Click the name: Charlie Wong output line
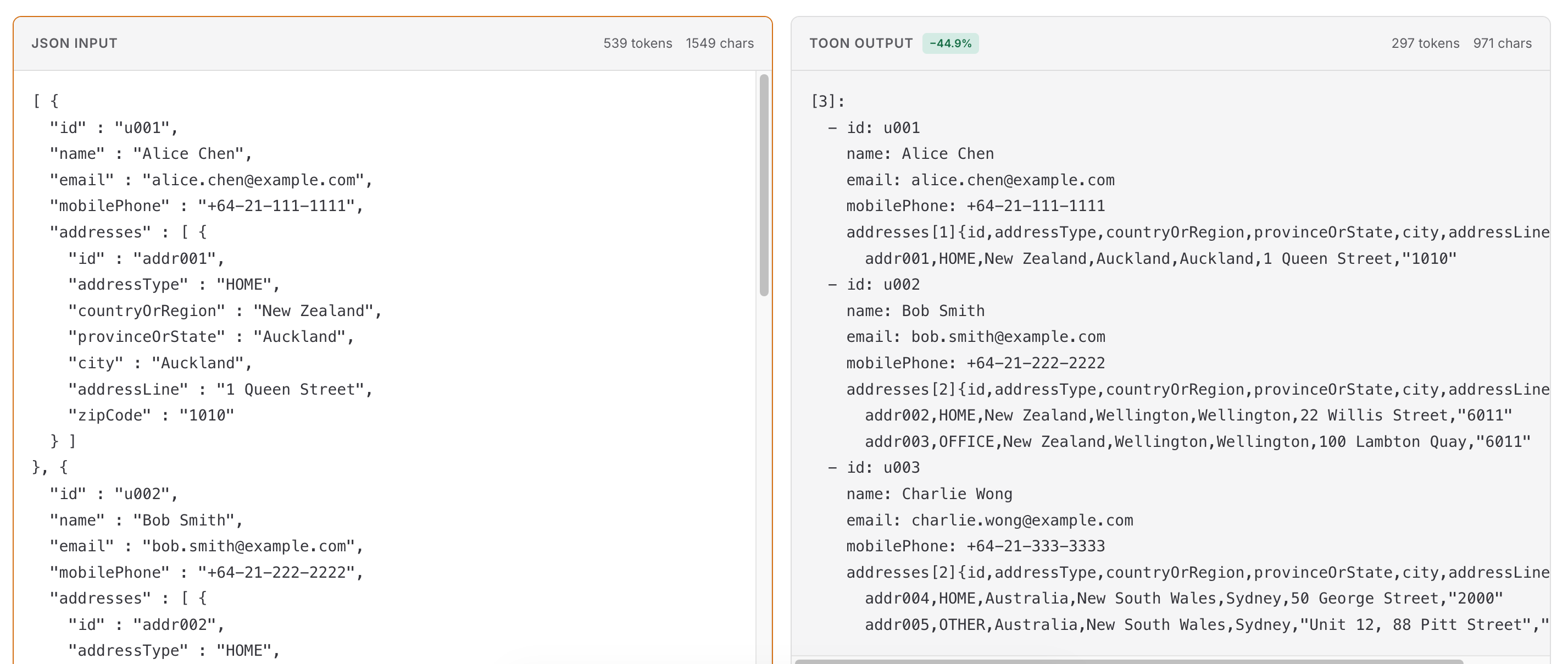This screenshot has height=664, width=1568. pyautogui.click(x=929, y=494)
